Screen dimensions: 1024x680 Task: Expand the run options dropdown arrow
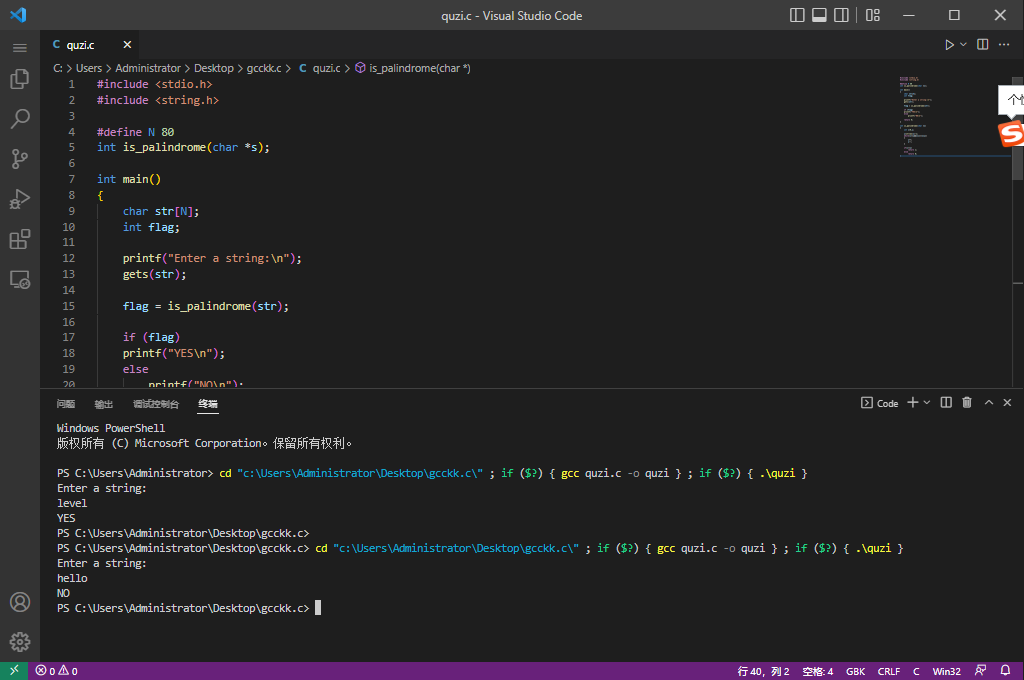(964, 45)
